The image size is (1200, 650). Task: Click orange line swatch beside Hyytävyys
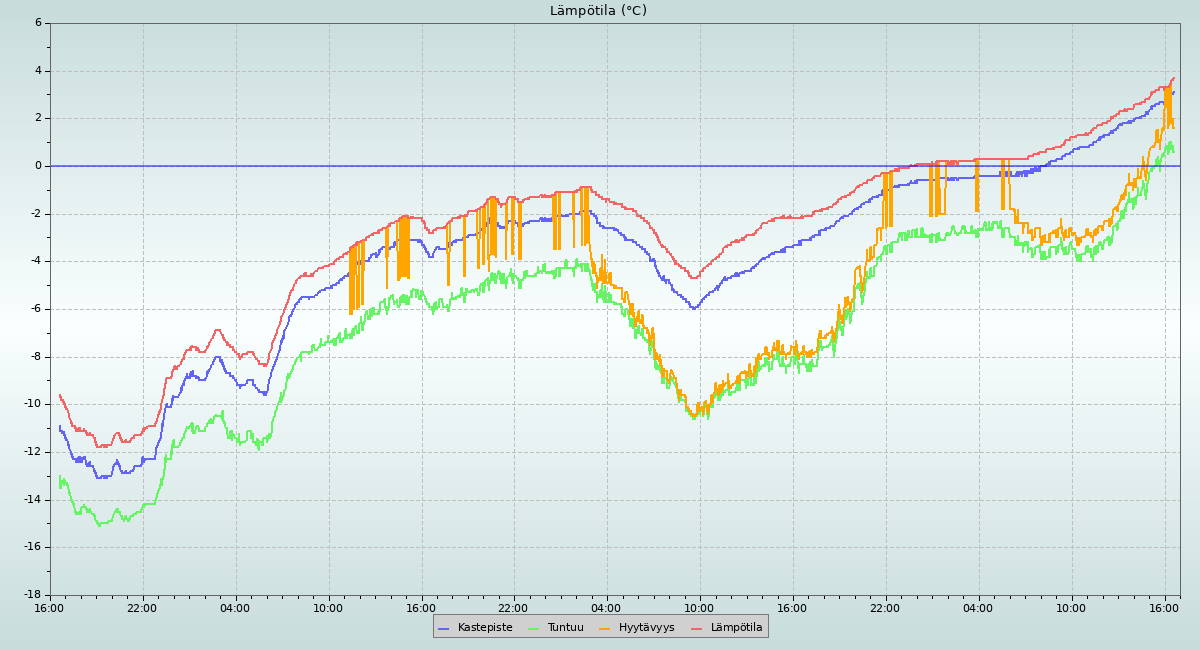pos(605,627)
